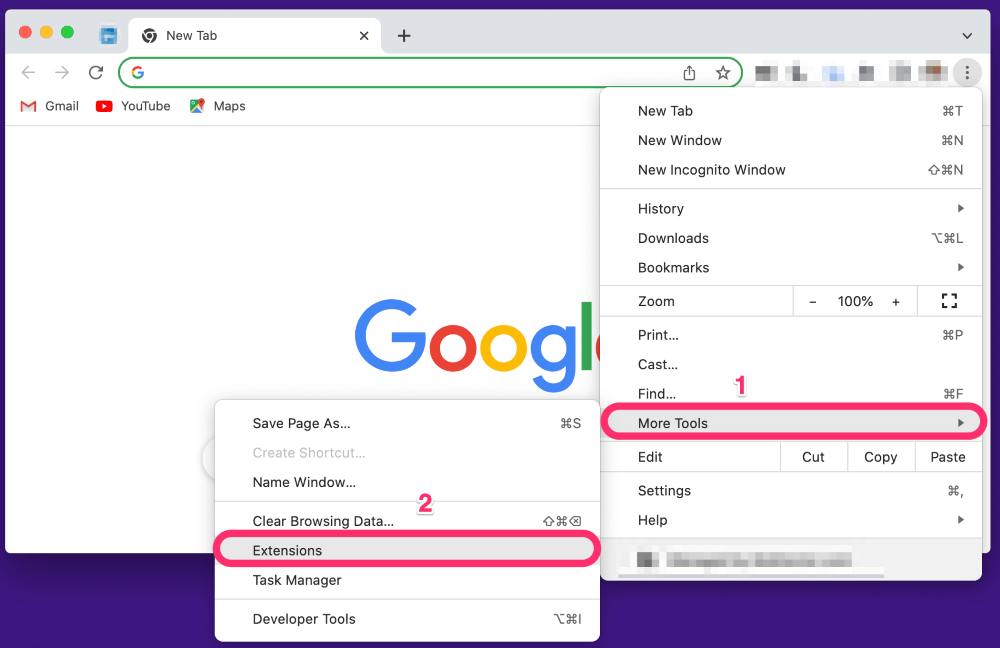
Task: Select Cast... from the menu
Action: (791, 364)
